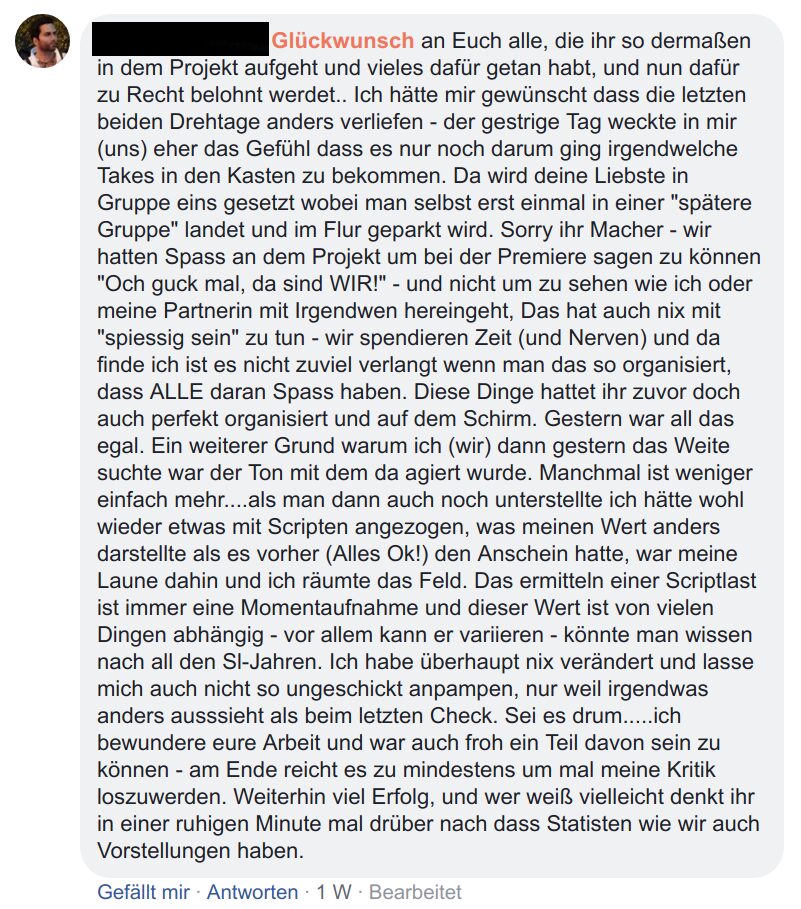The image size is (801, 909).
Task: Click the capitalized word ALLE
Action: point(176,391)
